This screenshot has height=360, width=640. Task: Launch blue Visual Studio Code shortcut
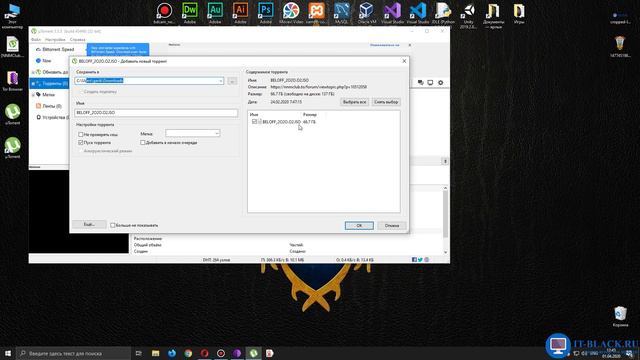[418, 12]
